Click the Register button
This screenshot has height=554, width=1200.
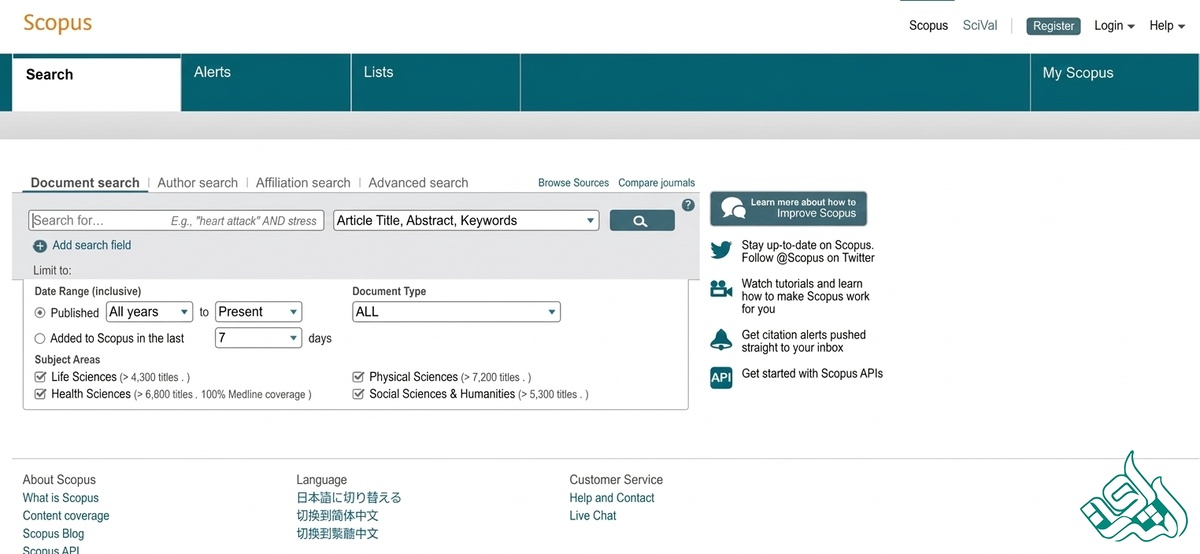point(1053,26)
